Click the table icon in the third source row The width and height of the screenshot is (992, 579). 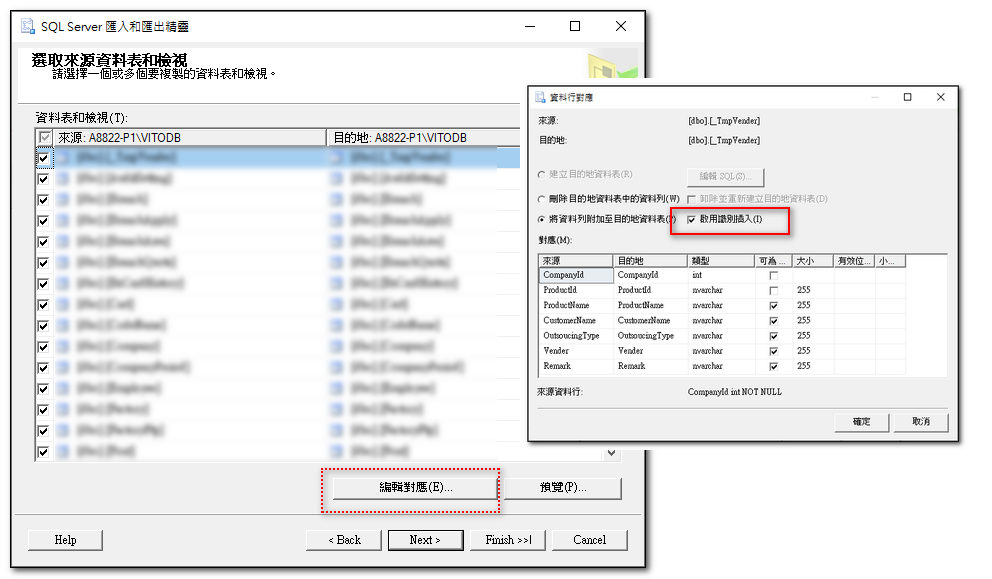tap(62, 199)
